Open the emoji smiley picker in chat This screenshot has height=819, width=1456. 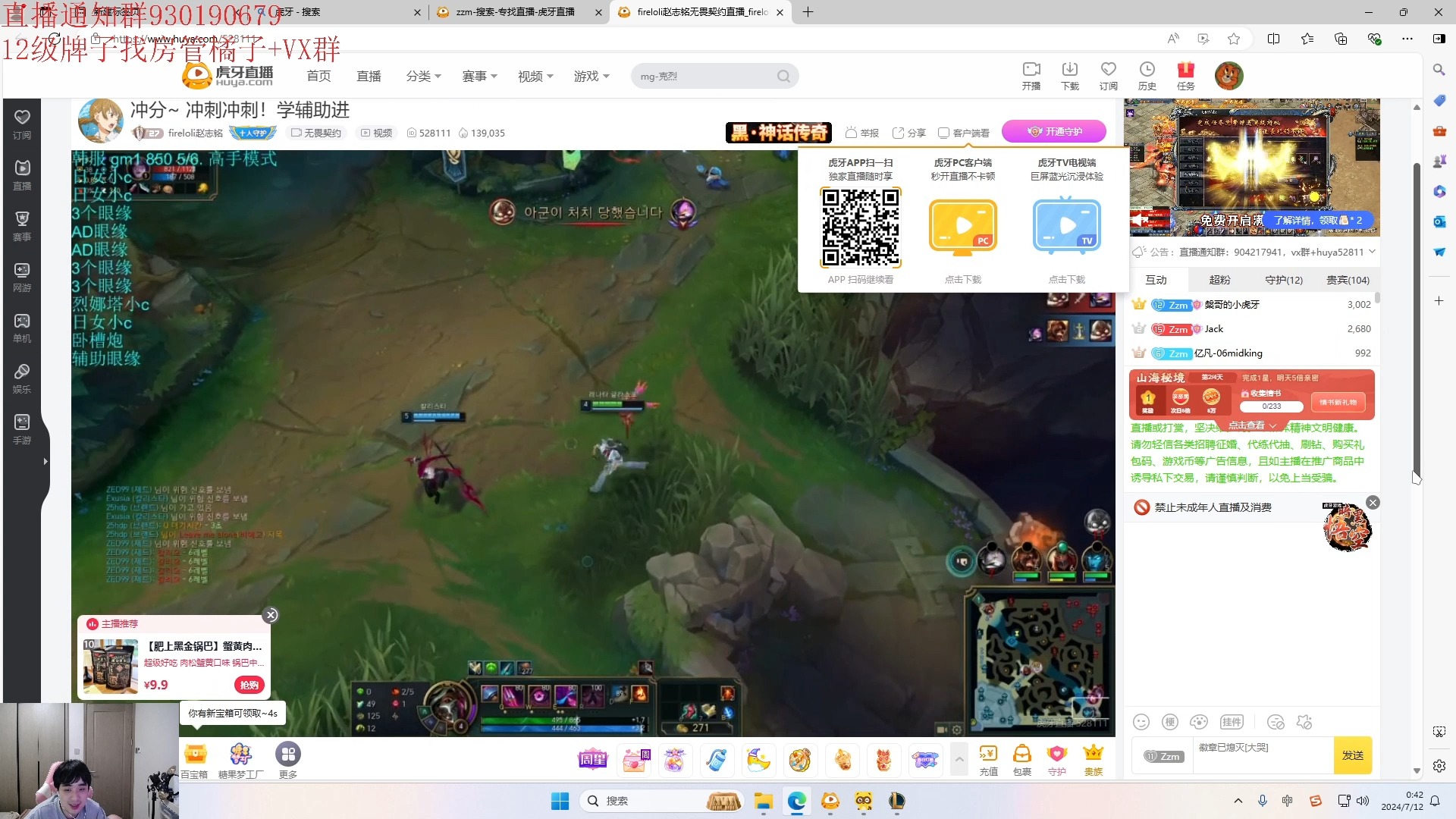coord(1141,722)
